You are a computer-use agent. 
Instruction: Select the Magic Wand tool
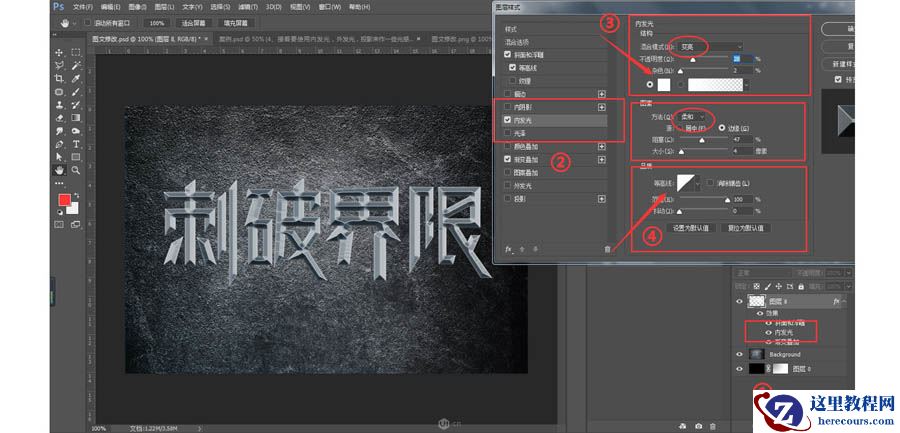[76, 65]
